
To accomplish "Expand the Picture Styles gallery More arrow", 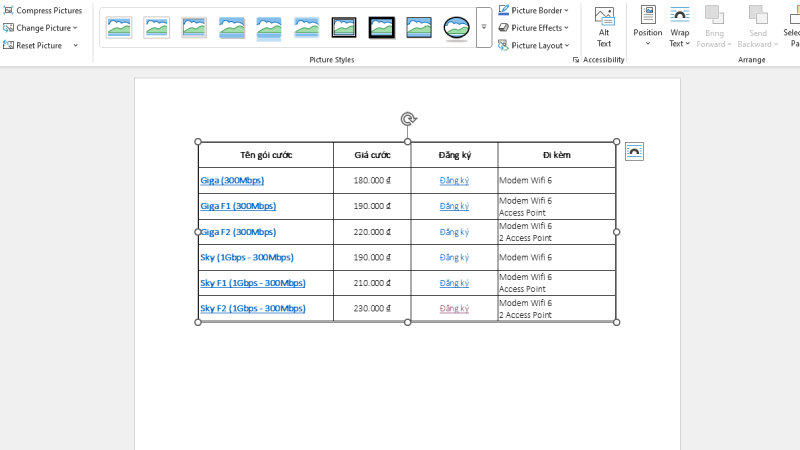I will [x=484, y=27].
